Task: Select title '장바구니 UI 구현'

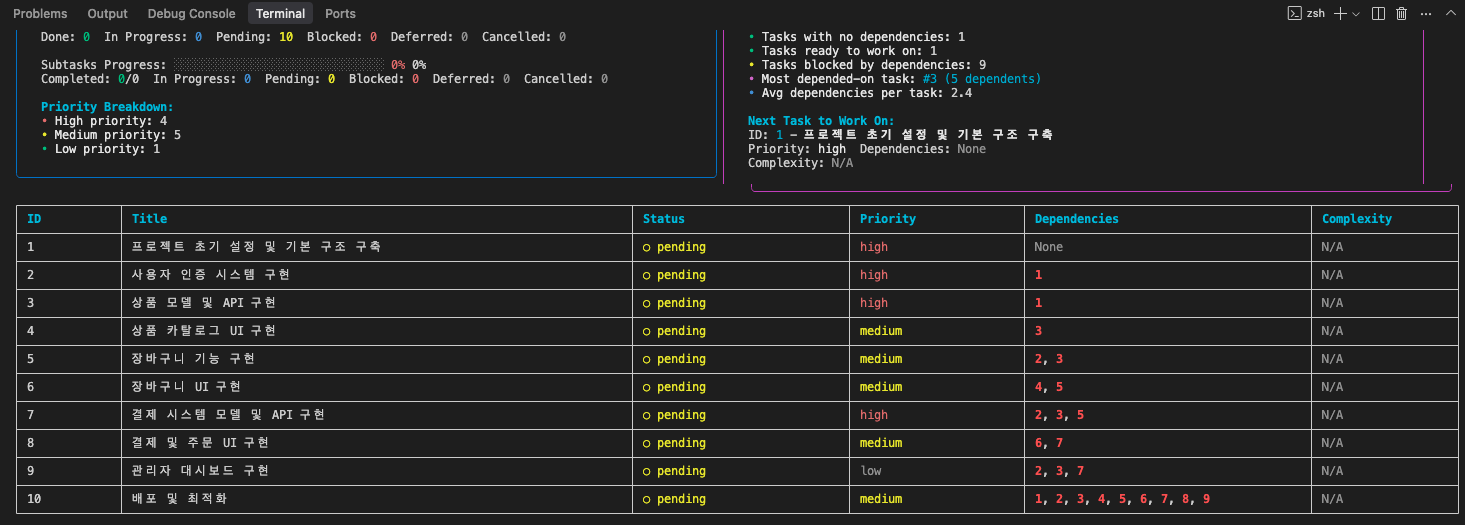Action: [186, 386]
